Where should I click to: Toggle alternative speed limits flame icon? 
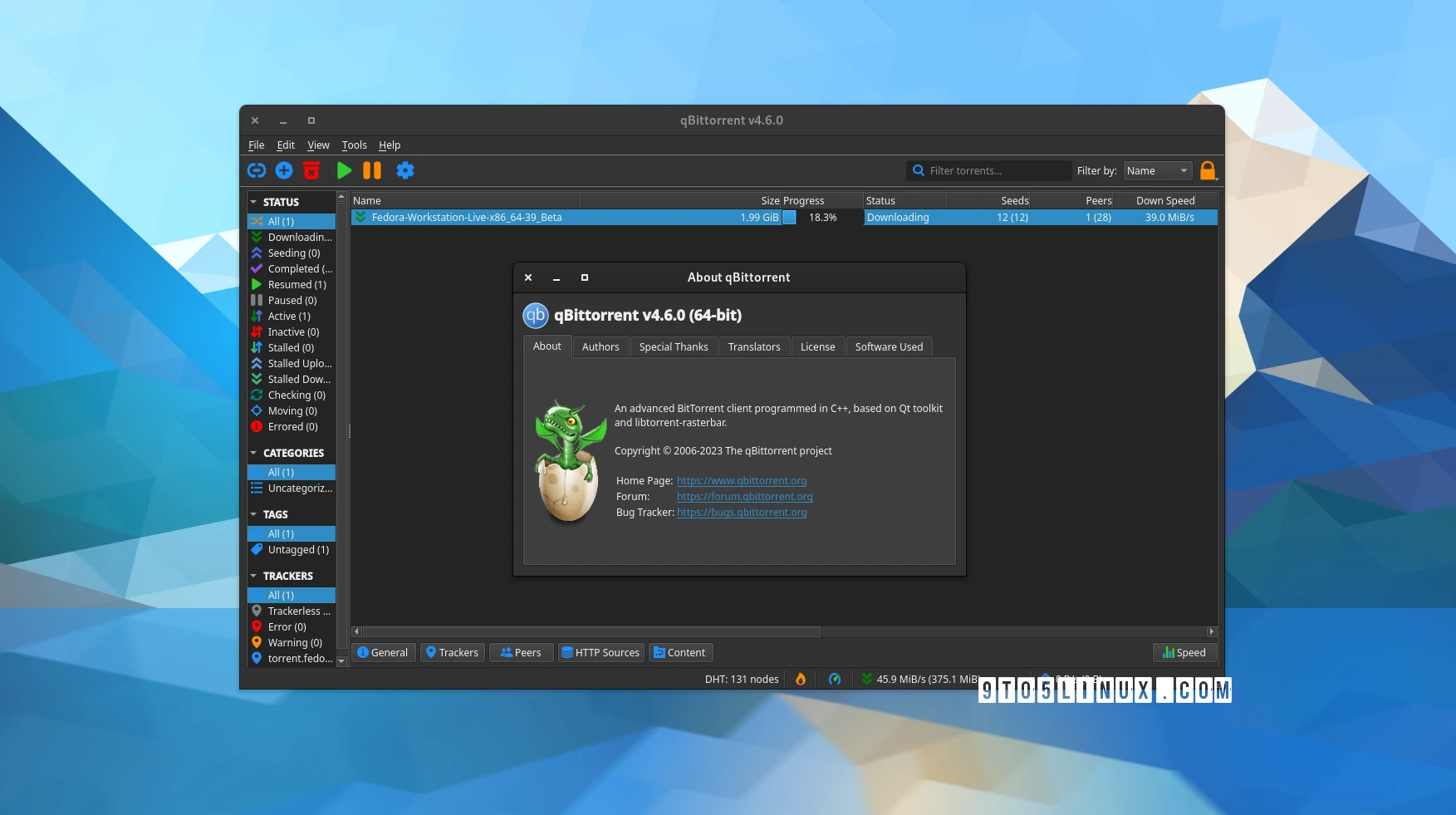(800, 679)
